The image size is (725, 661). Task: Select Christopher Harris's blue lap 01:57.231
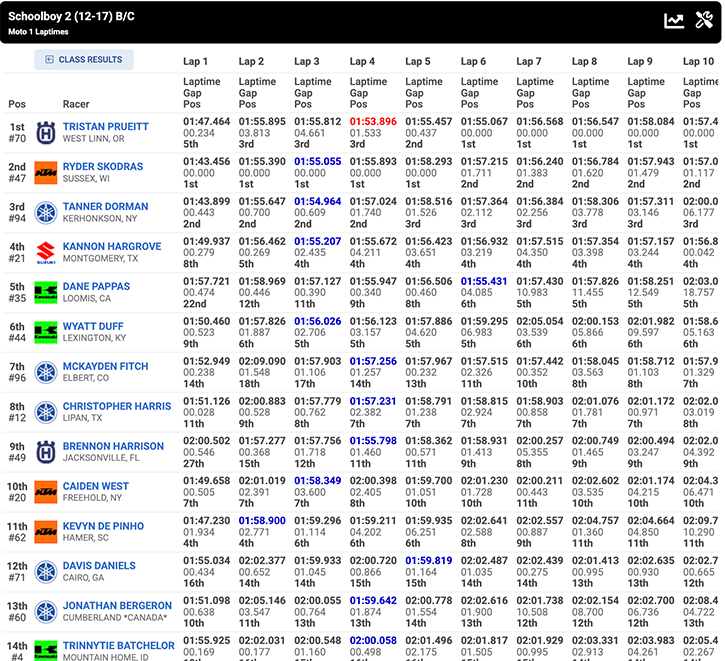point(373,401)
